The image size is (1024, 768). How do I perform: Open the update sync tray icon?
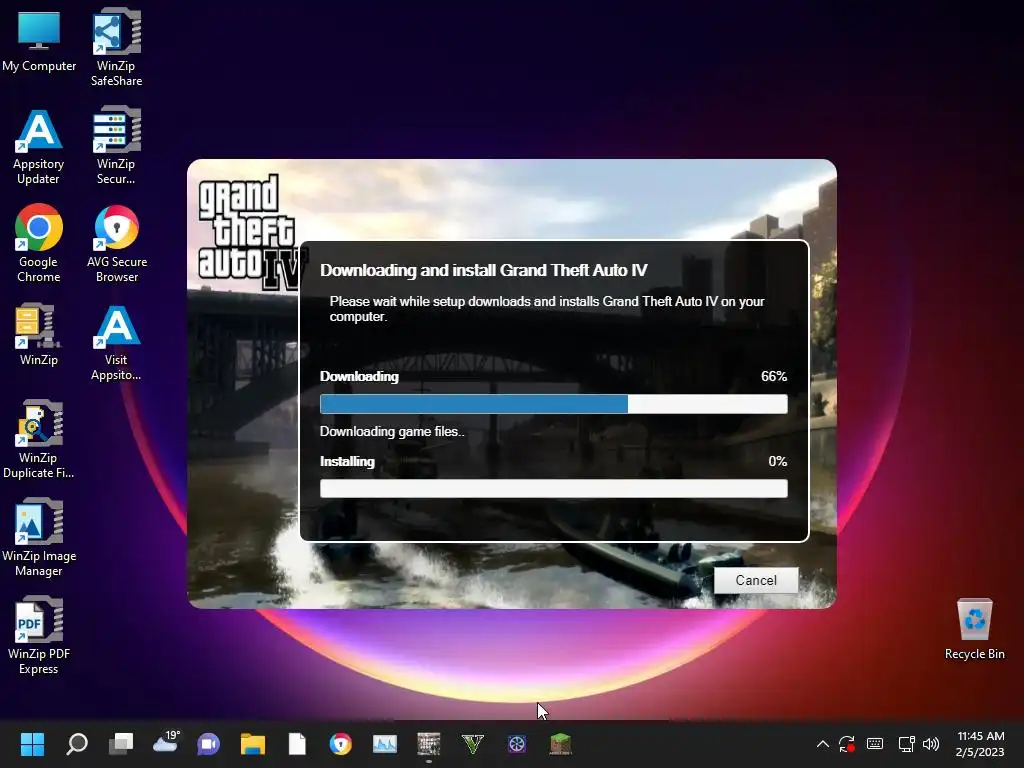coord(847,744)
